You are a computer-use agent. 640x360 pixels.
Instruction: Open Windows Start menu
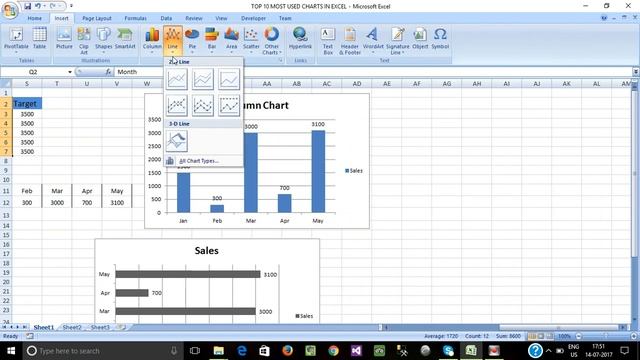(11, 351)
